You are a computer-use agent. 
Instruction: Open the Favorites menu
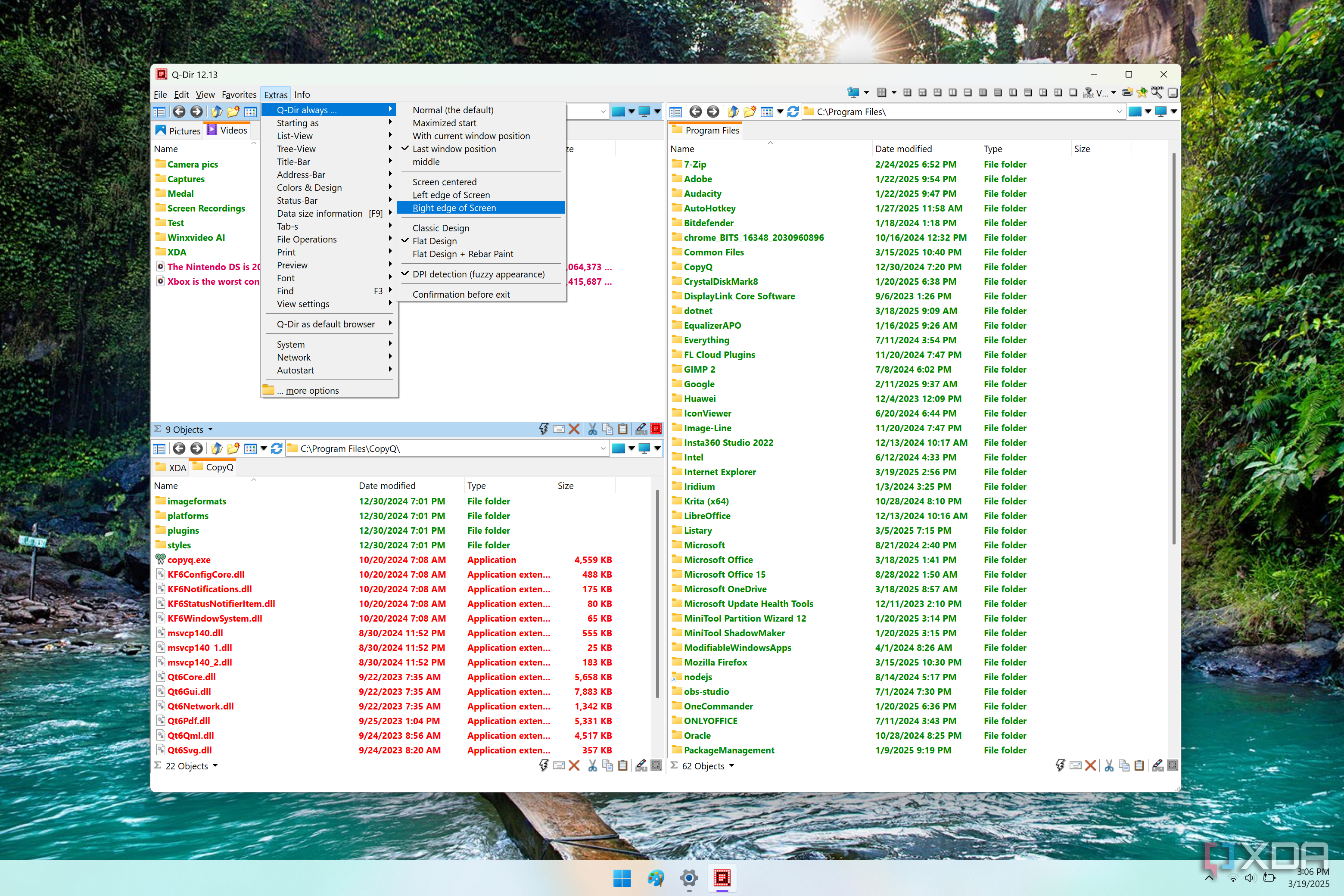[x=239, y=95]
